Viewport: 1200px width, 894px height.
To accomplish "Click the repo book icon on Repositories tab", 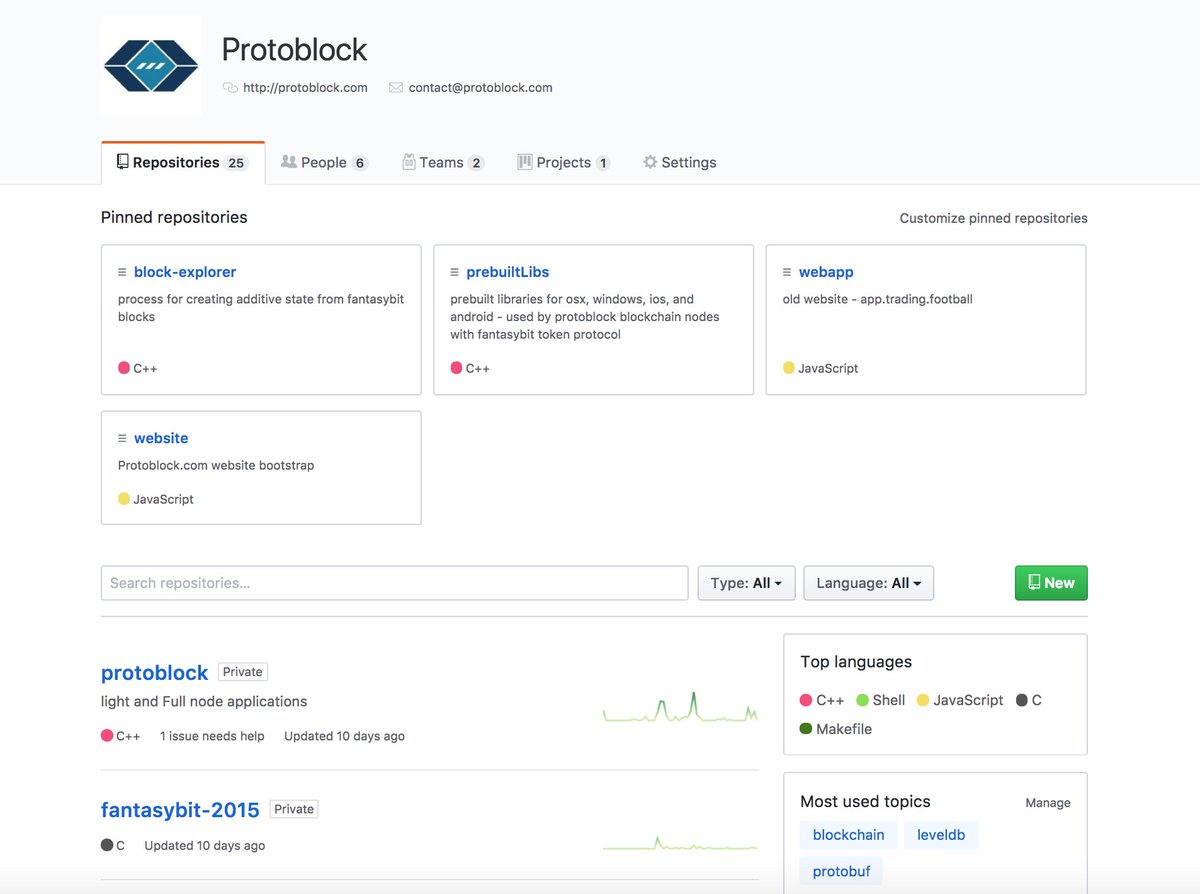I will click(122, 162).
